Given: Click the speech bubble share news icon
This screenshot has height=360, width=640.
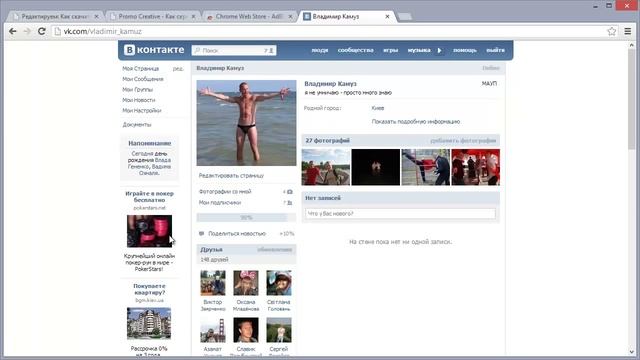Looking at the screenshot, I should click(x=201, y=233).
